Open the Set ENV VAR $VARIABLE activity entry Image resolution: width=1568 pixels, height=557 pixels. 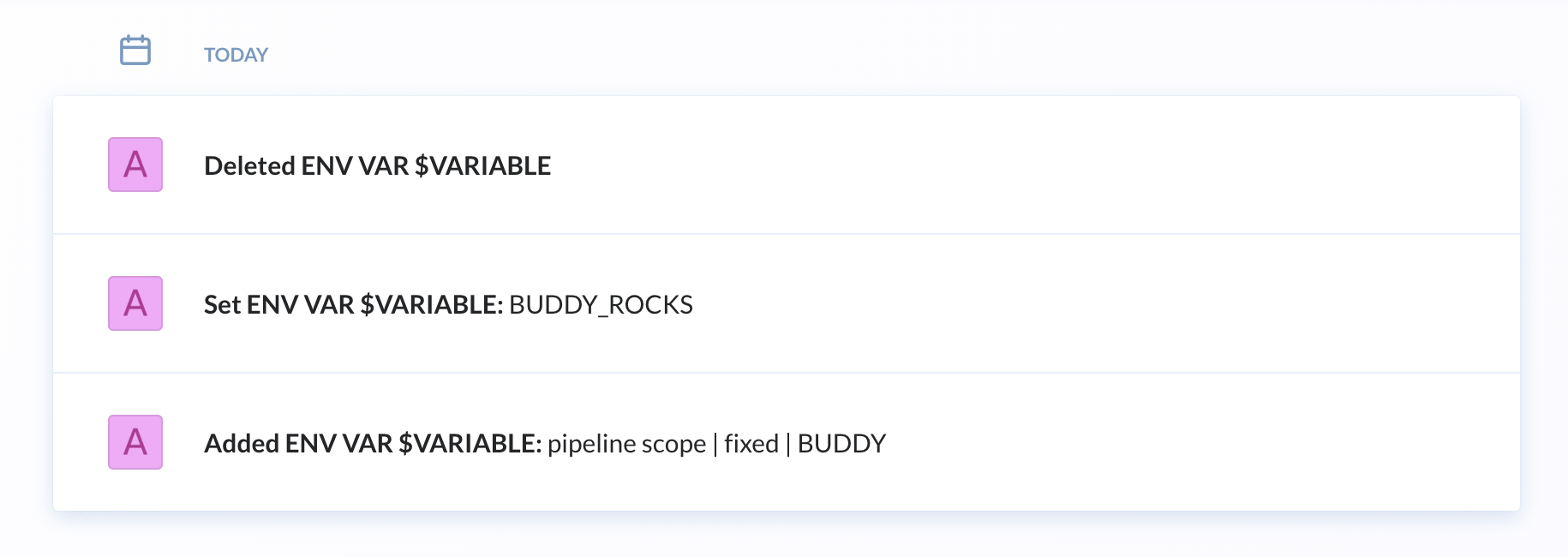787,303
